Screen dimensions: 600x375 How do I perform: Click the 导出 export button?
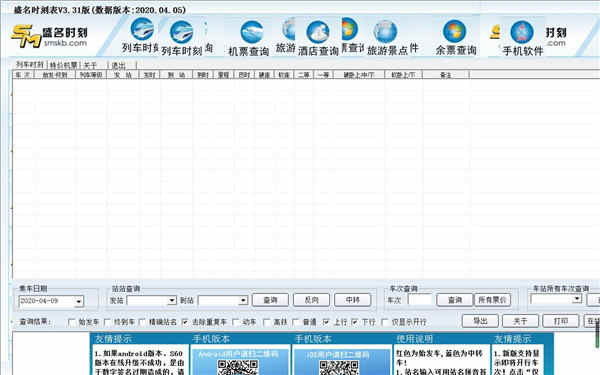[480, 321]
